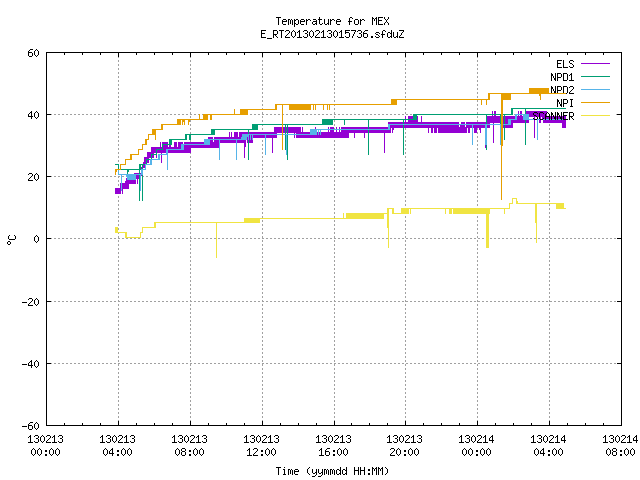Click the yellow SCANNER dip near 09:30
The width and height of the screenshot is (640, 480).
click(x=216, y=241)
